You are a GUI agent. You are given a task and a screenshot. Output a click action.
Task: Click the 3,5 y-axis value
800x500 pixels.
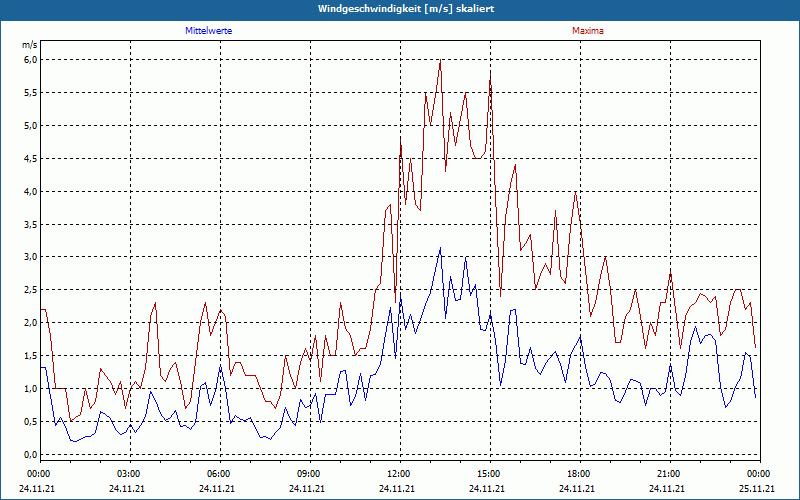tap(31, 224)
